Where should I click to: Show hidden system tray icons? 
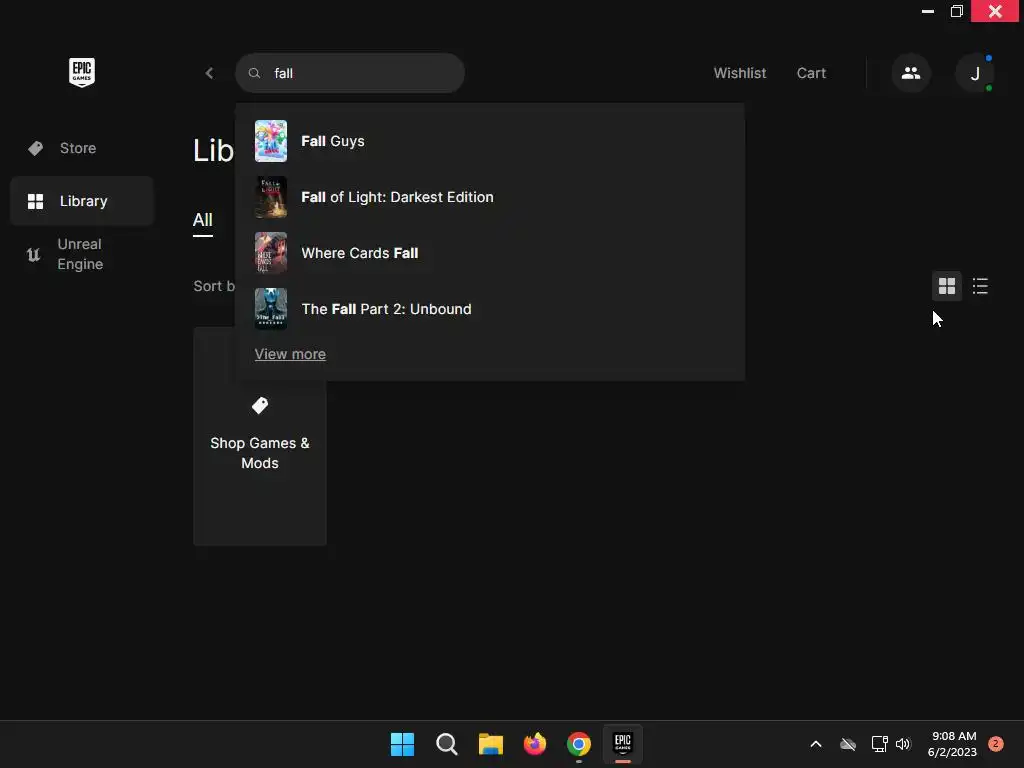point(816,744)
